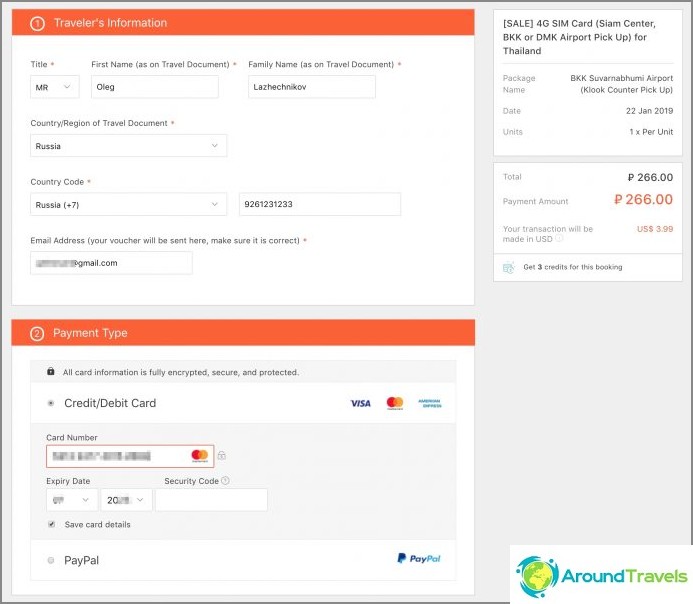Image resolution: width=693 pixels, height=604 pixels.
Task: Click the First Name field containing Oleg
Action: click(155, 87)
